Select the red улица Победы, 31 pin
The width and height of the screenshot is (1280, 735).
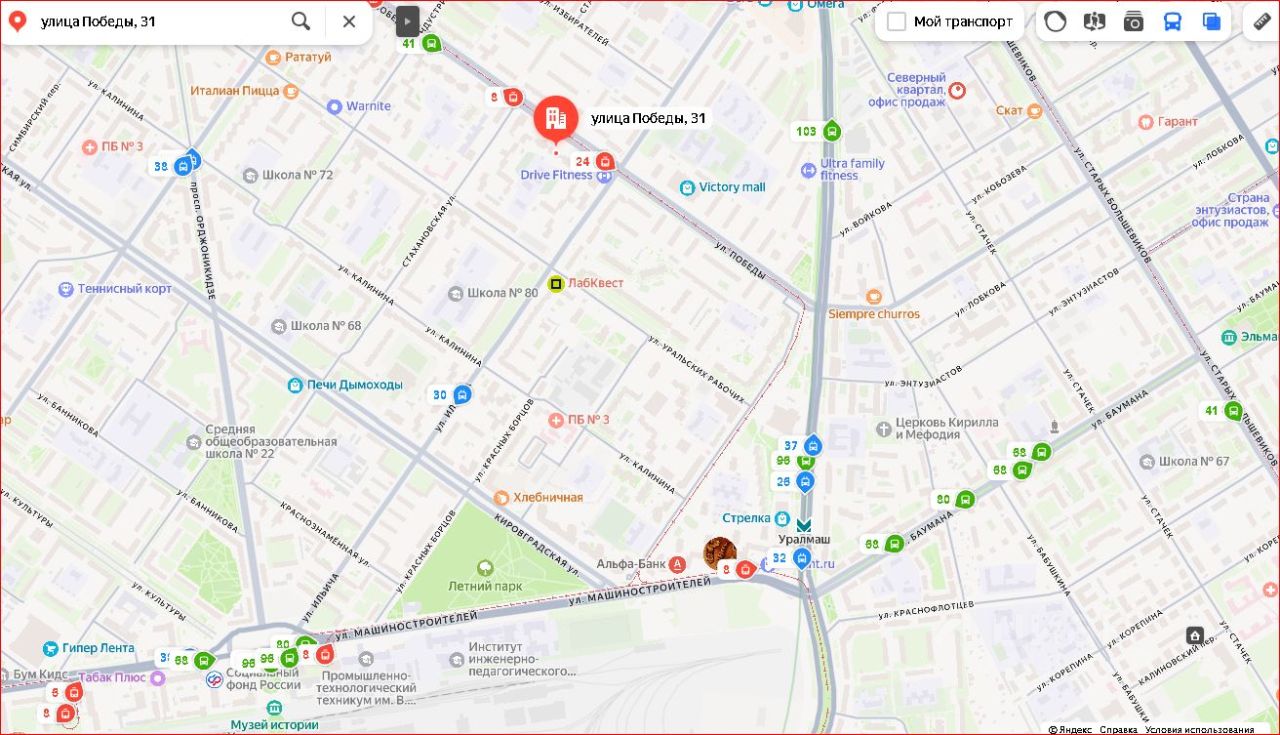(x=555, y=119)
